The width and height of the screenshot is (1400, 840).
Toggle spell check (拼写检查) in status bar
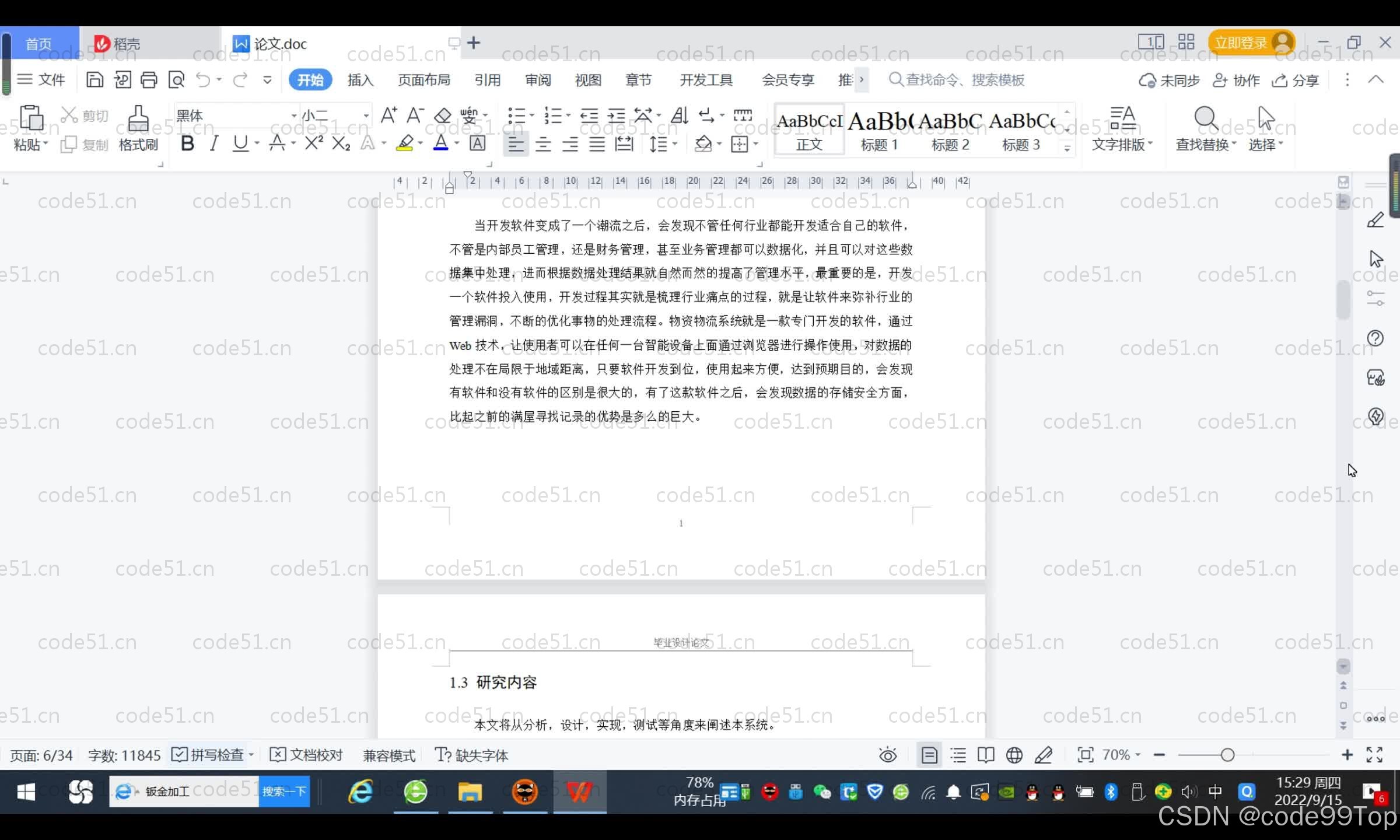(x=208, y=755)
